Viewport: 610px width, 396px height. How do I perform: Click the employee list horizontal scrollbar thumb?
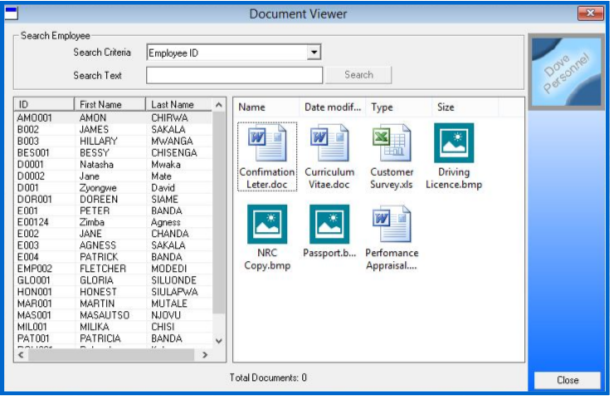pos(111,355)
